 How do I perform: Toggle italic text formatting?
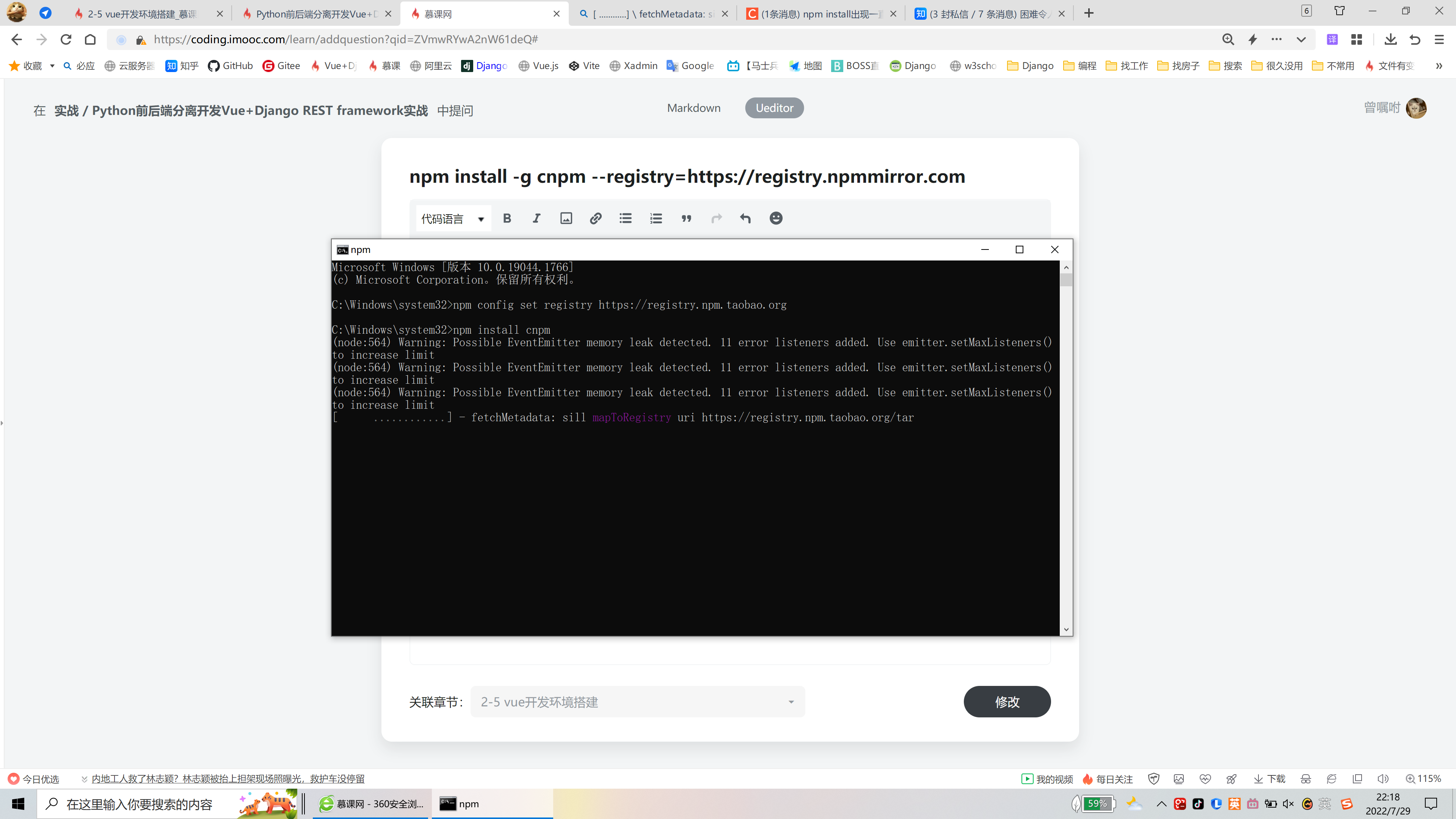point(536,218)
